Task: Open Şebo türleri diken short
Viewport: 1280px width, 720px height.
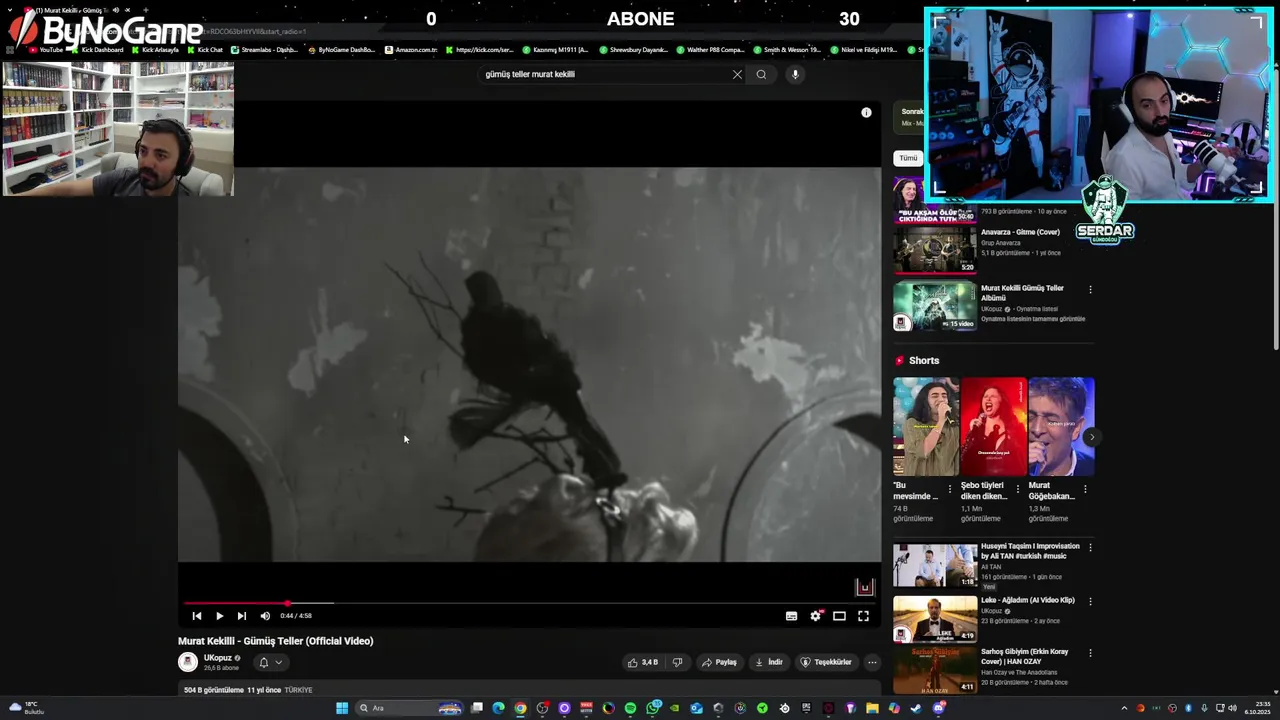Action: coord(993,426)
